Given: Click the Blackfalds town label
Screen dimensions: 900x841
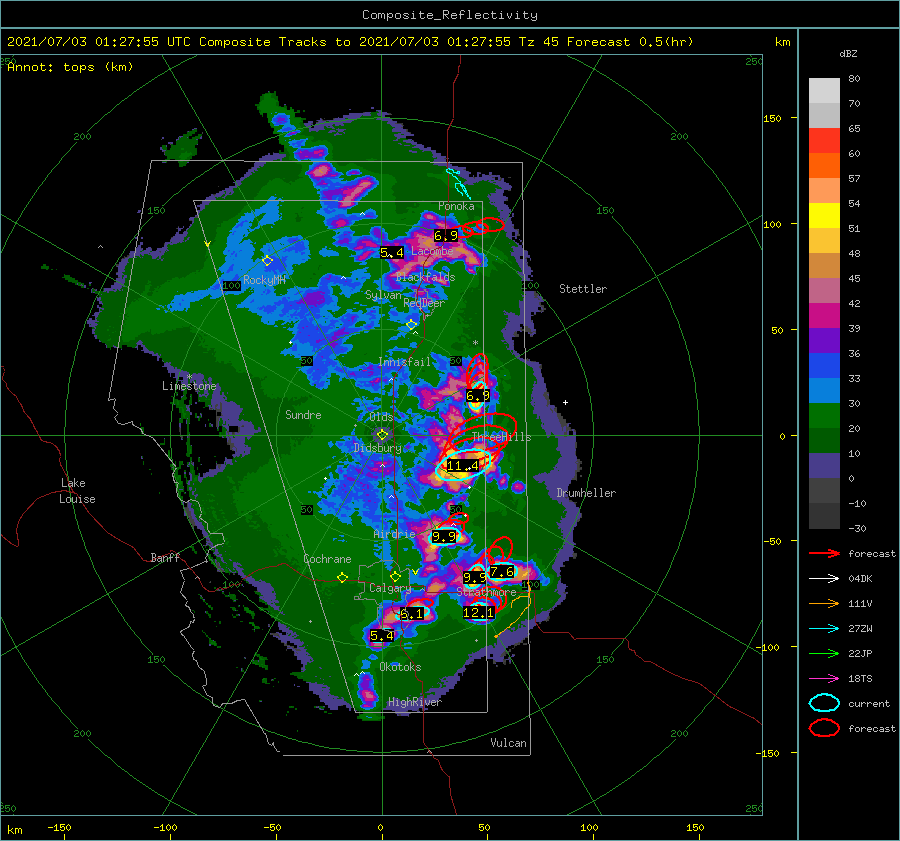Looking at the screenshot, I should [425, 277].
